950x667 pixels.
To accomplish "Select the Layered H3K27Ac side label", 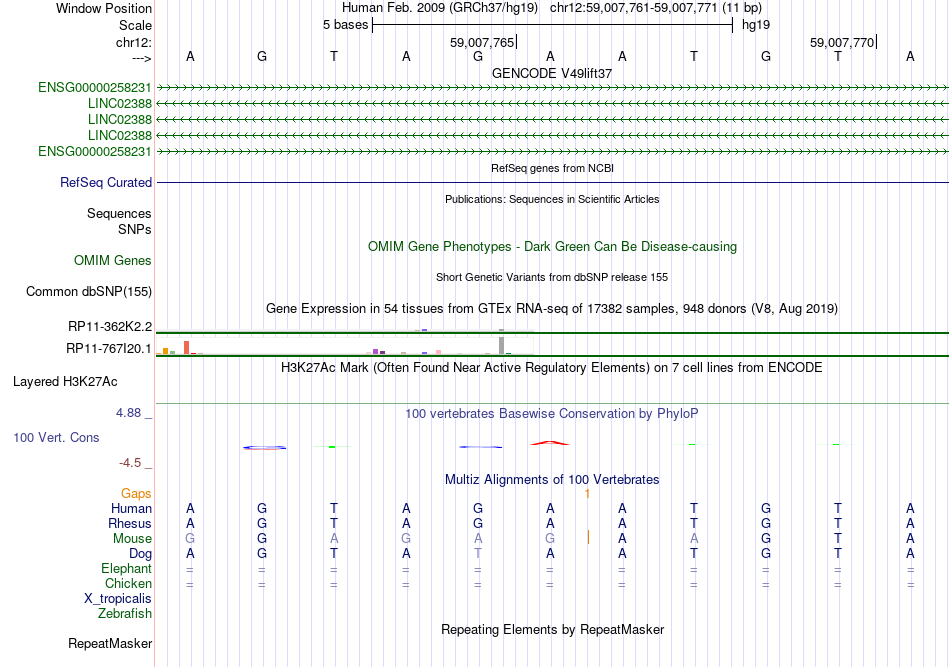I will click(65, 382).
